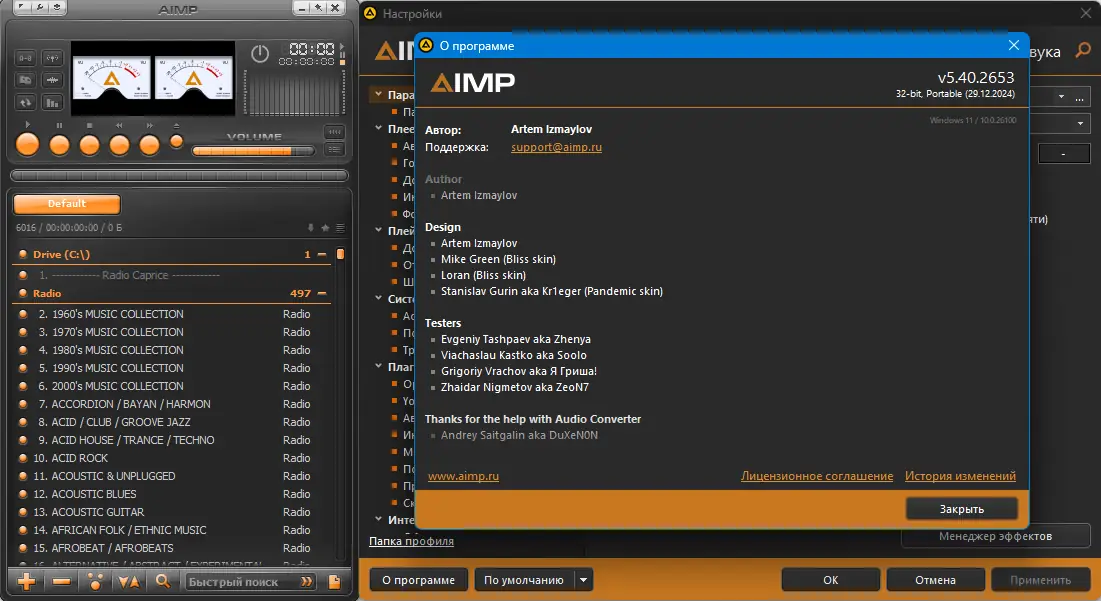Screen dimensions: 1101x601
Task: Click the quick search double-arrow icon
Action: [307, 581]
